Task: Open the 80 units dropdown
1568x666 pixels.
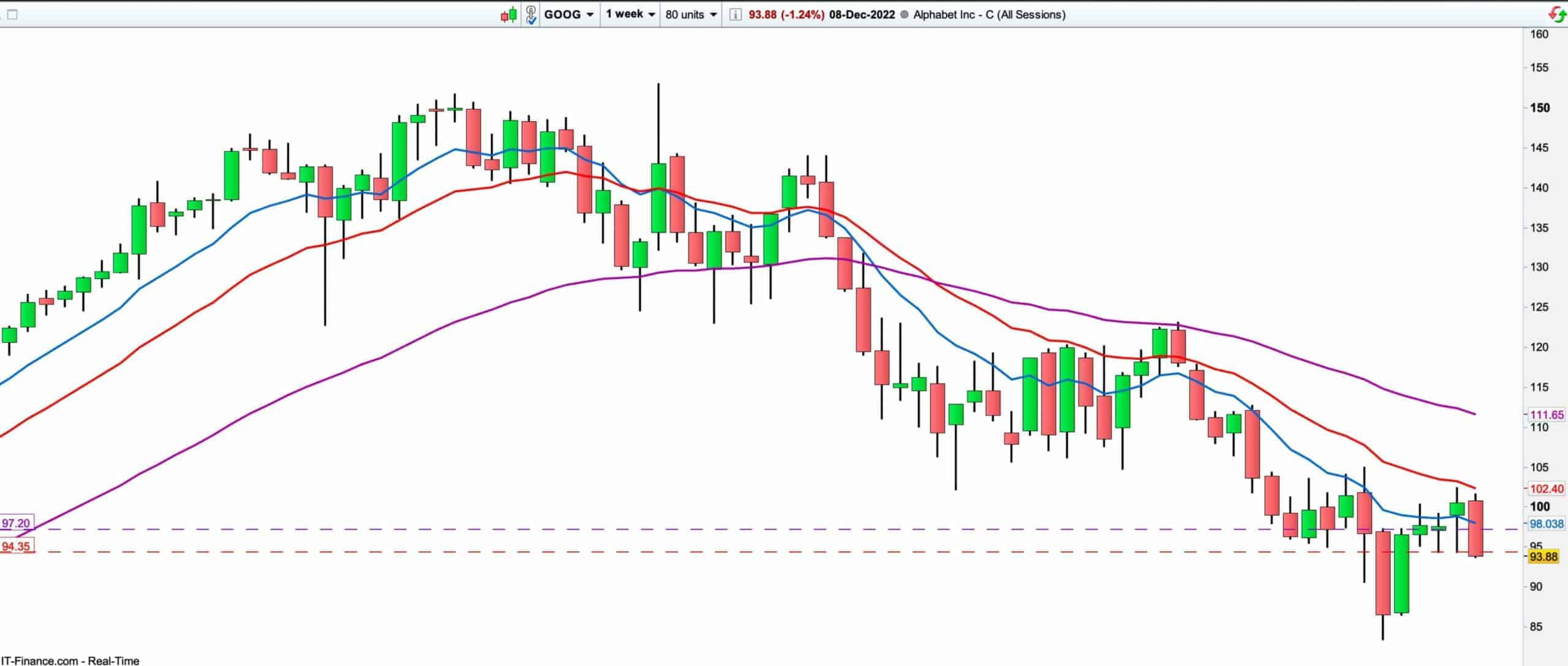Action: [x=690, y=15]
